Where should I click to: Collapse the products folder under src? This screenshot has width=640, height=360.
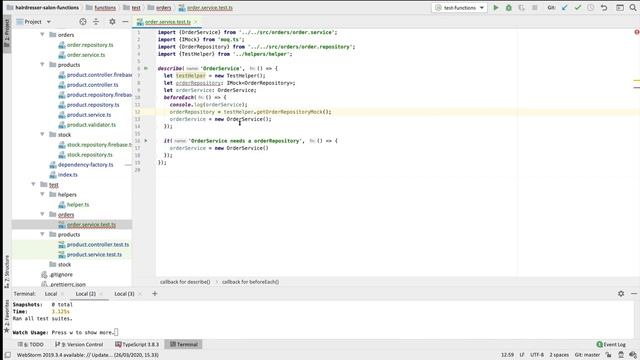42,64
